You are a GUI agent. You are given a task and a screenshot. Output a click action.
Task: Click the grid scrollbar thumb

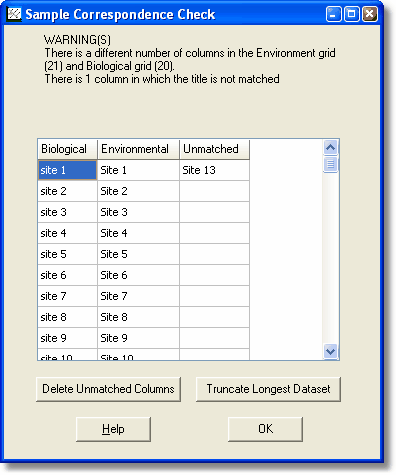[330, 164]
